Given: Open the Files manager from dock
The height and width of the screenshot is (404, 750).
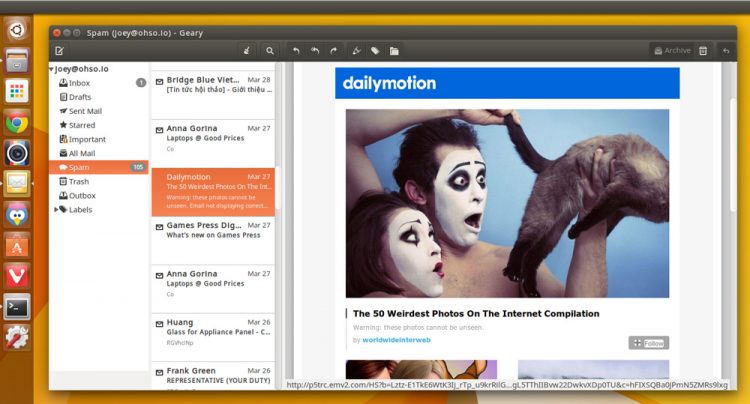Looking at the screenshot, I should 17,60.
